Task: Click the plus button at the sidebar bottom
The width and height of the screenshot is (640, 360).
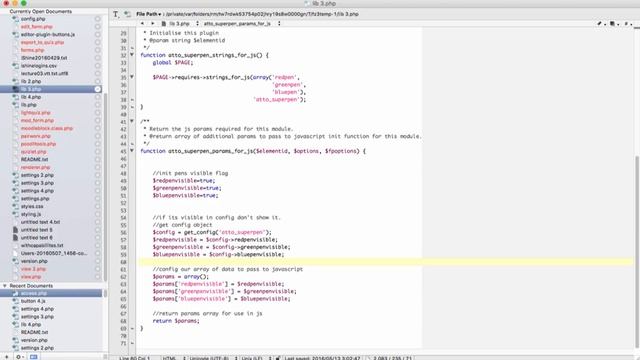Action: (x=6, y=357)
